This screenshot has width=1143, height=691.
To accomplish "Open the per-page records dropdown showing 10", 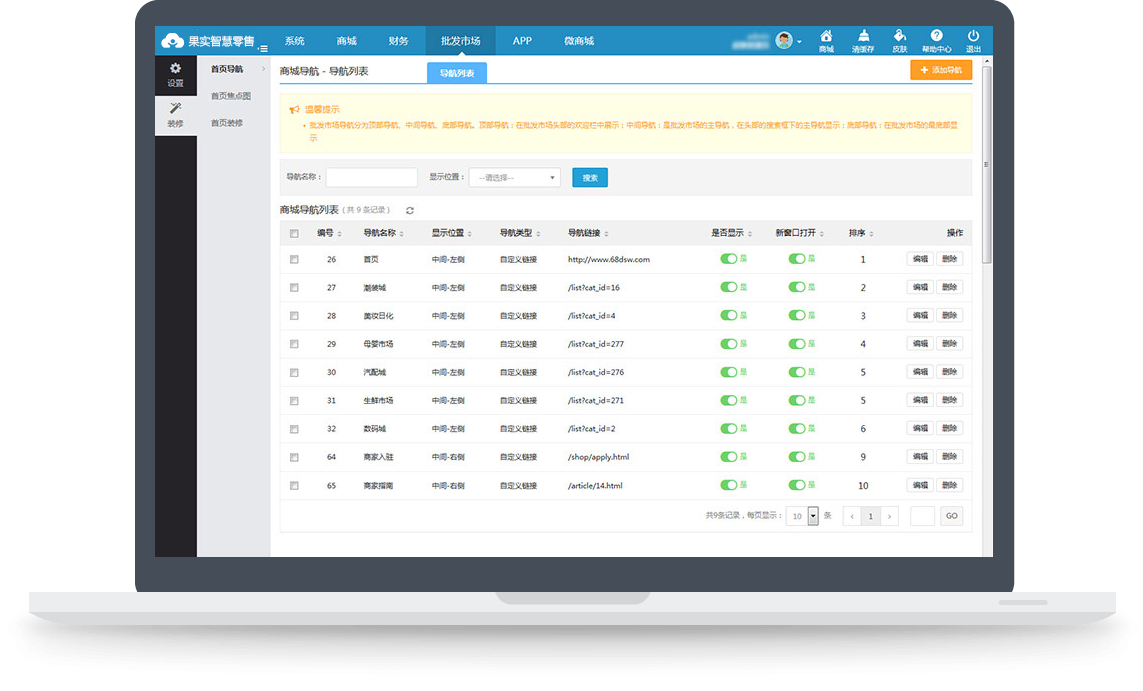I will tap(813, 516).
